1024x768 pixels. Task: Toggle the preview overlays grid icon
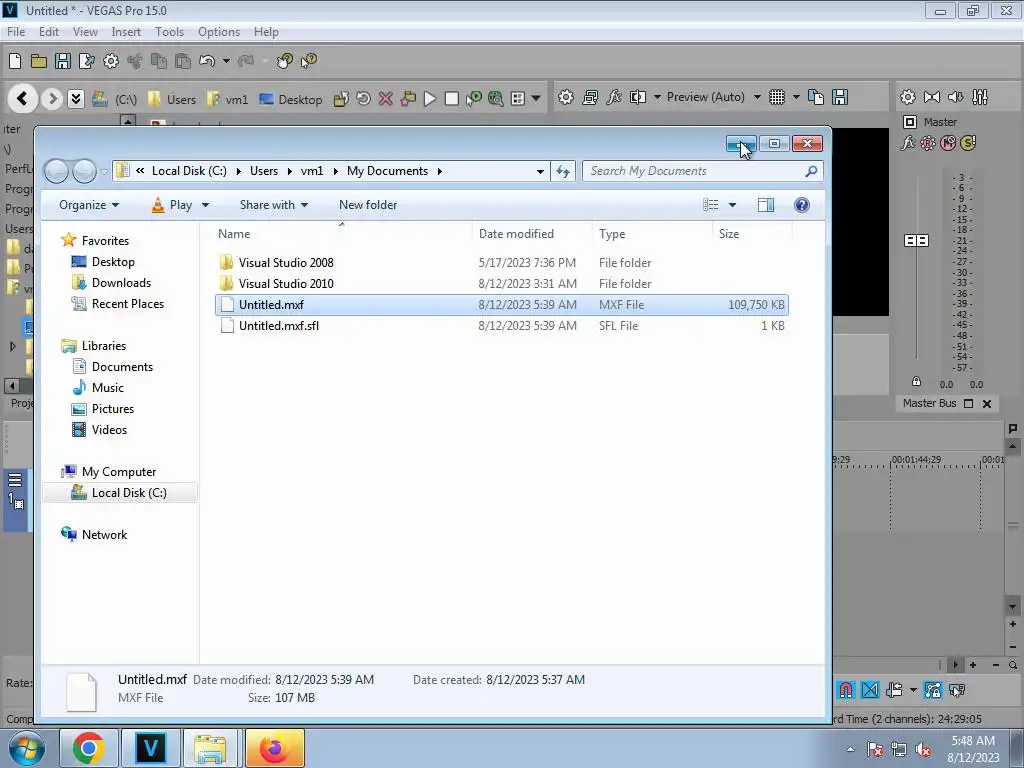pos(776,97)
